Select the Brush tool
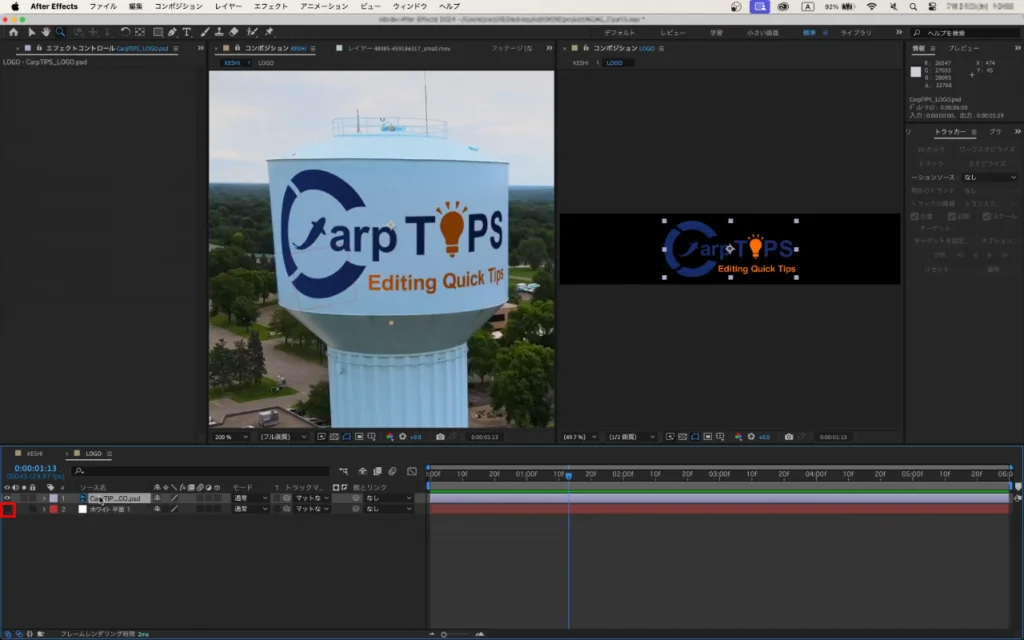This screenshot has width=1024, height=640. pyautogui.click(x=204, y=32)
